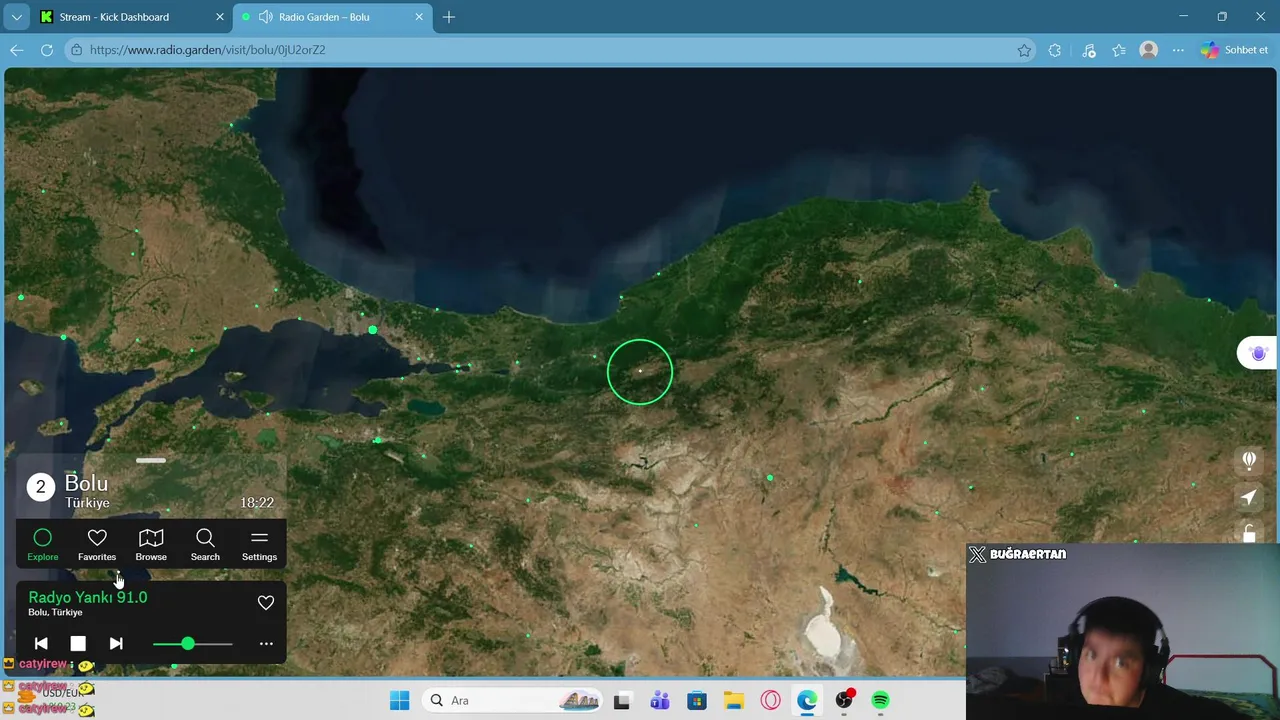This screenshot has height=720, width=1280.
Task: Add this page to browser favorites
Action: point(1024,50)
